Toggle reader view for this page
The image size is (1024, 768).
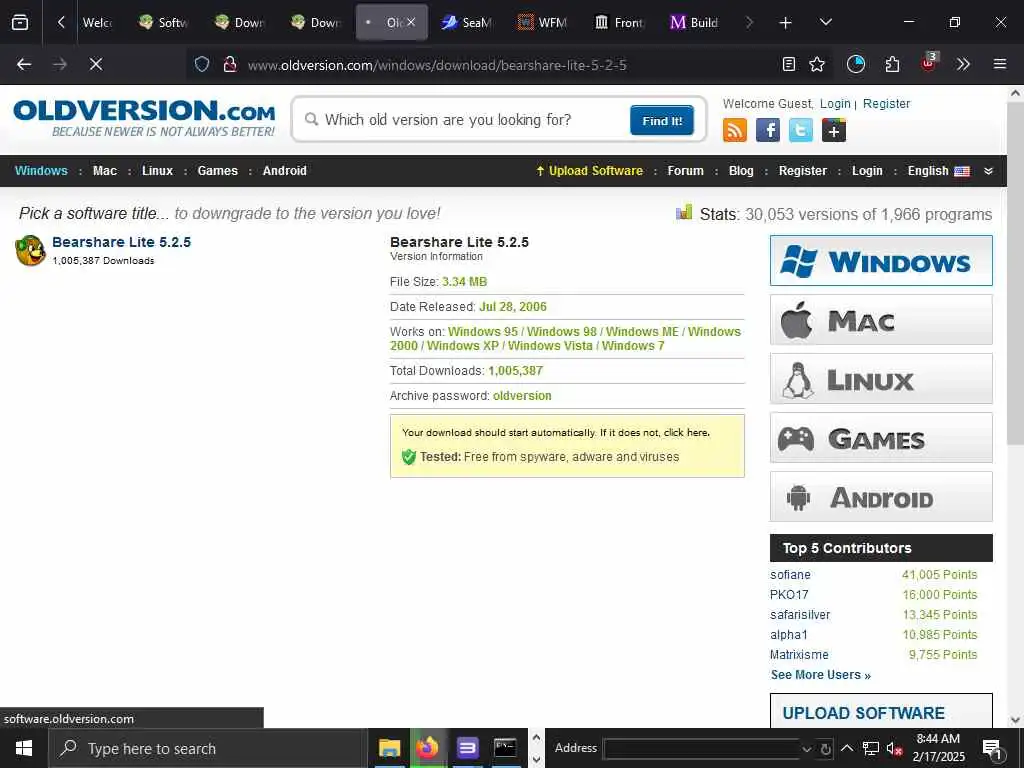pos(789,64)
